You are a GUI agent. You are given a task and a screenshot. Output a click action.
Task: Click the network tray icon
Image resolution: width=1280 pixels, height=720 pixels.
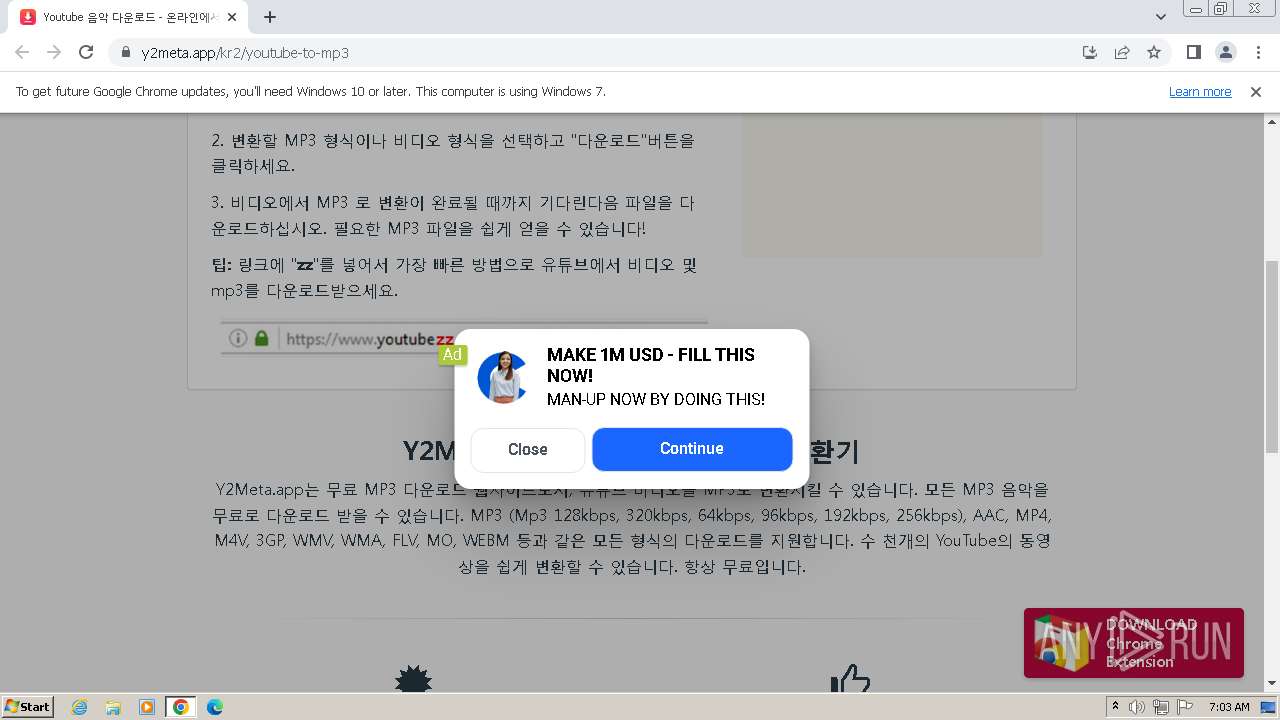point(1160,707)
